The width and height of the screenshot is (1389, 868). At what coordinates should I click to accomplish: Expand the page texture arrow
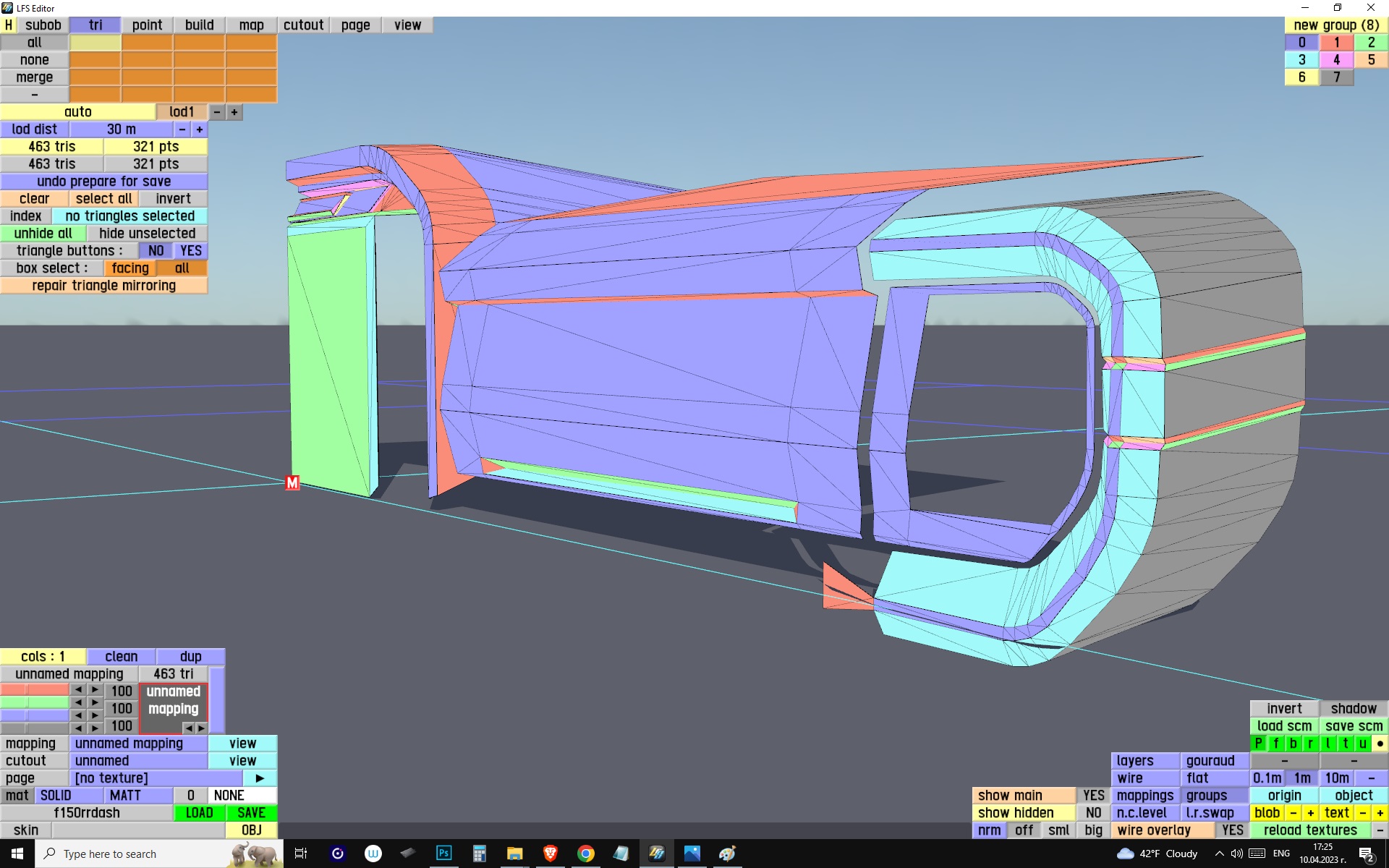click(x=260, y=778)
